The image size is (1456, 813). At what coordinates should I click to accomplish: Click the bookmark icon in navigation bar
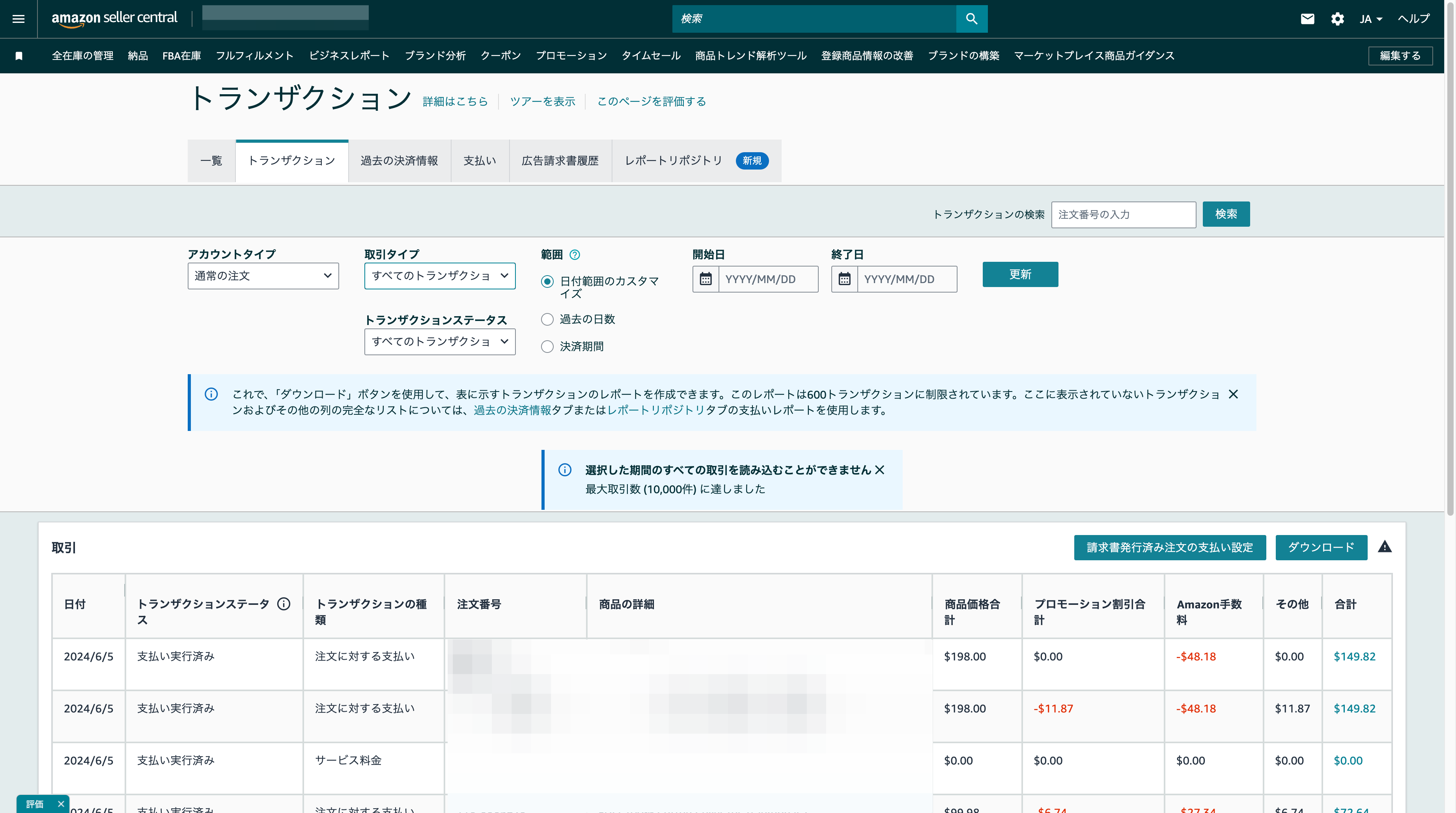click(x=19, y=56)
